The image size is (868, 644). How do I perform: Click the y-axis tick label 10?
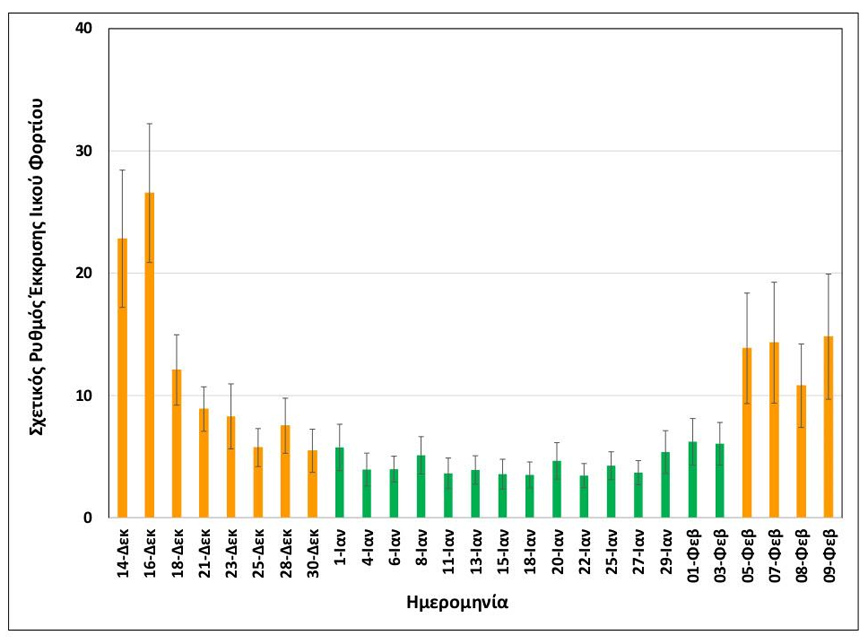pyautogui.click(x=84, y=396)
